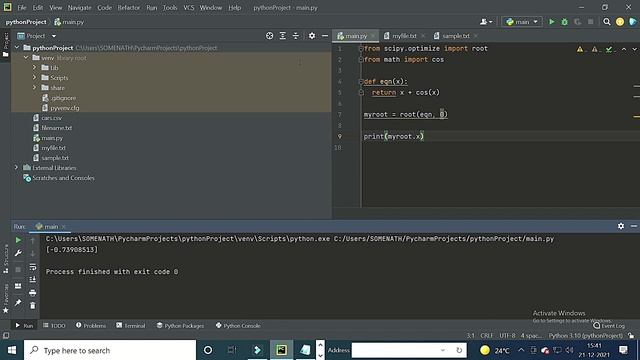Click the taskbar search box
The image size is (640, 360).
(110, 350)
